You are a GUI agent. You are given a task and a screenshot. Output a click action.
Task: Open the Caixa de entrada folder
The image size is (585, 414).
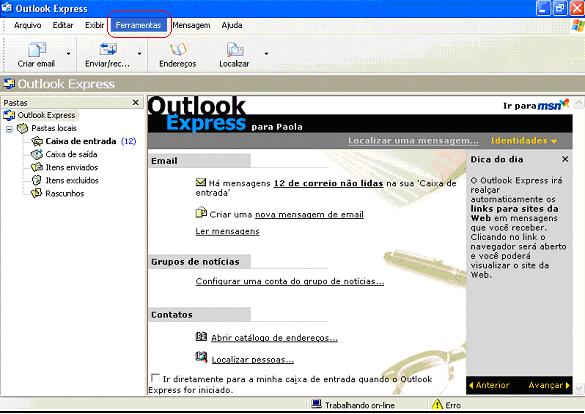tap(81, 141)
